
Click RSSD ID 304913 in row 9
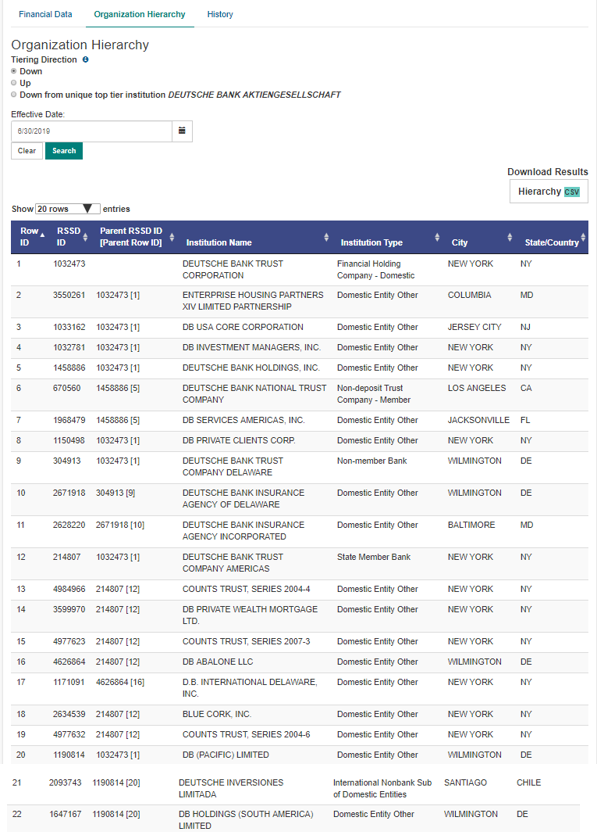coord(67,461)
